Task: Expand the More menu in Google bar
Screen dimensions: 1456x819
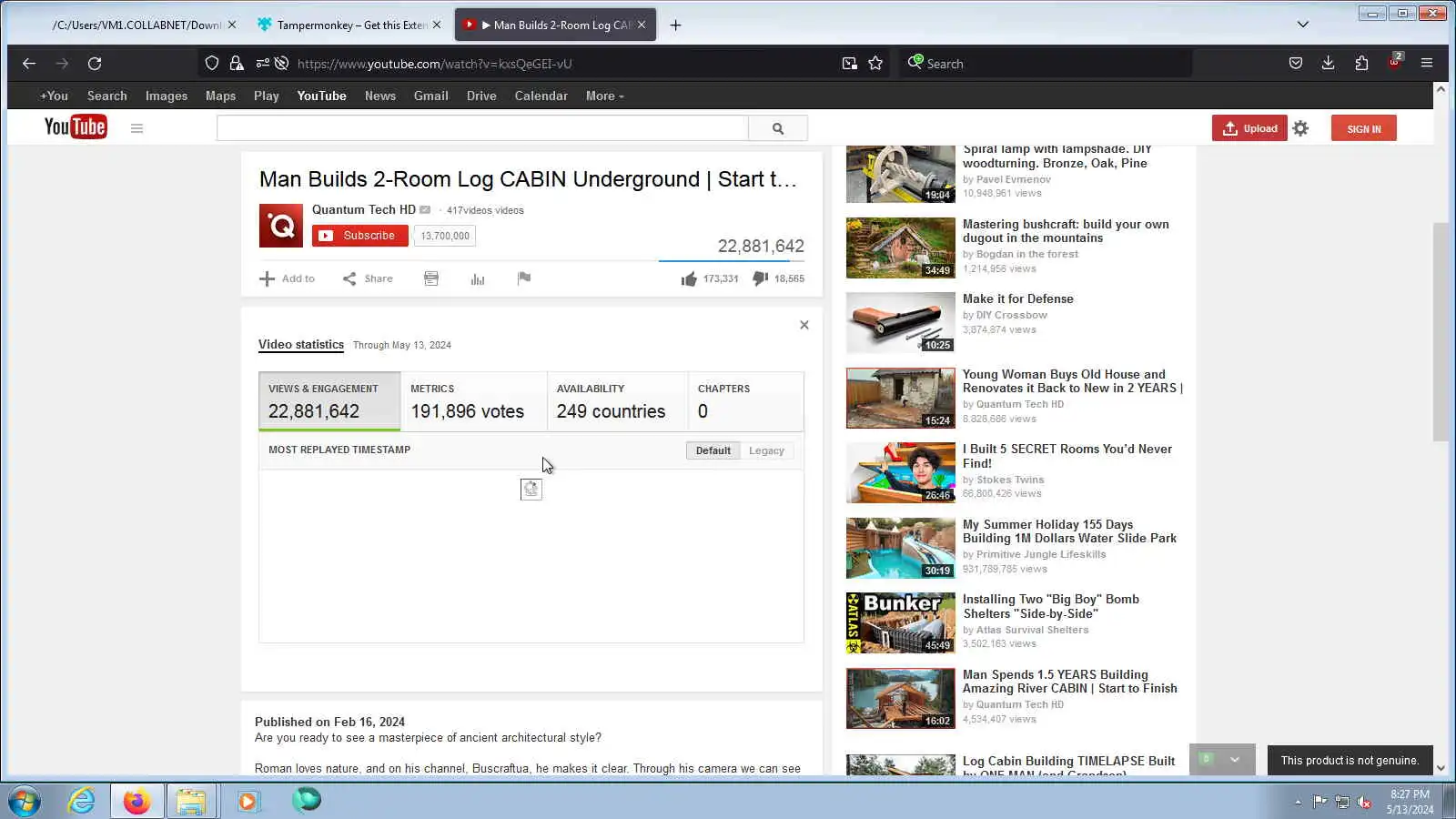Action: (x=605, y=96)
